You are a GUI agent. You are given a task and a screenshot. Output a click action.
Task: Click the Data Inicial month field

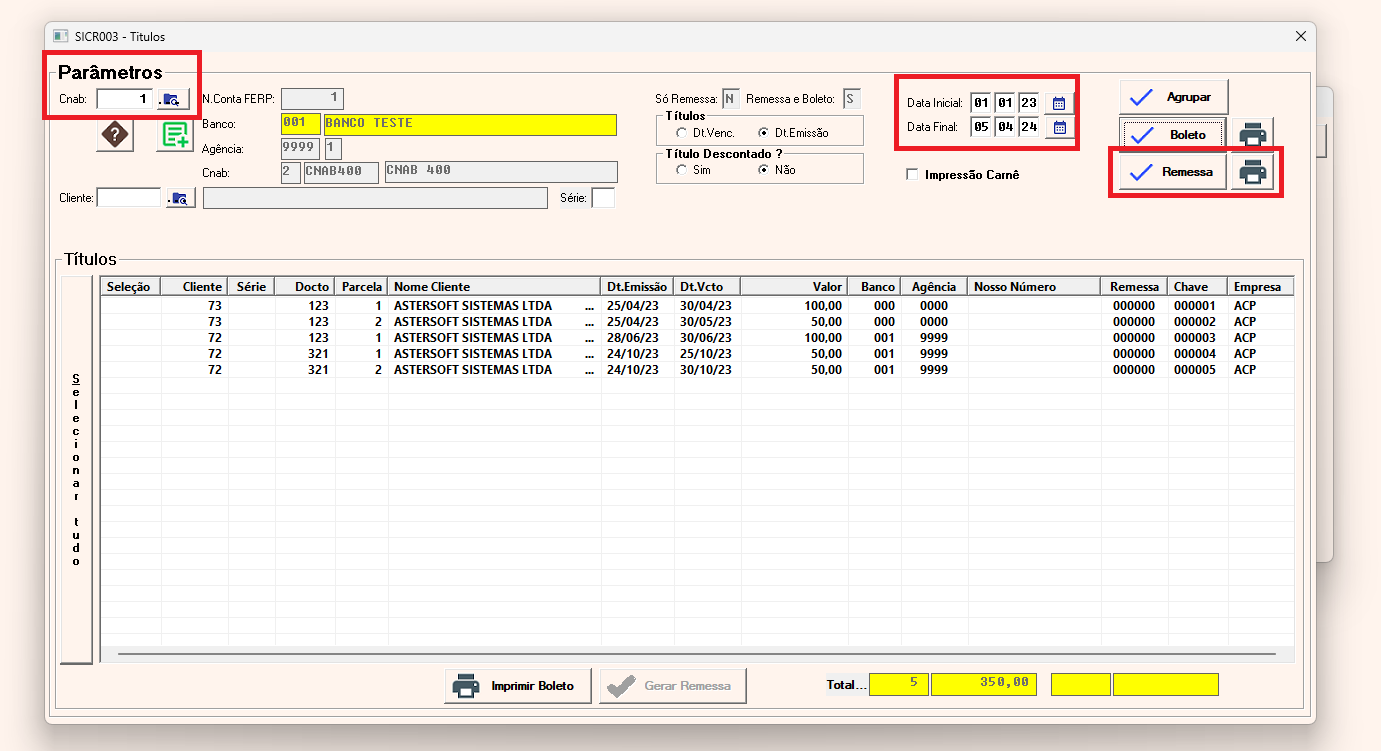click(x=1004, y=102)
